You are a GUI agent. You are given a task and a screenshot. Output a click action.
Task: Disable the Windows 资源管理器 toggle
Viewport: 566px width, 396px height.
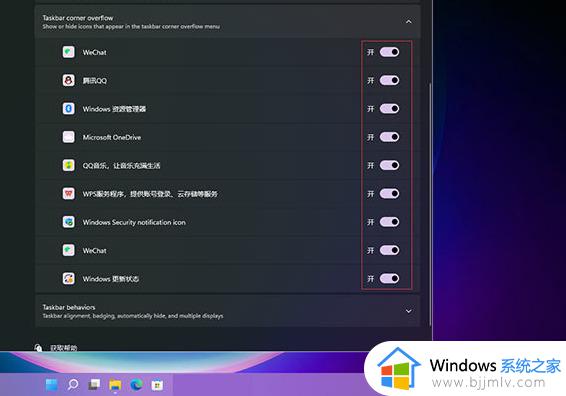tap(389, 109)
